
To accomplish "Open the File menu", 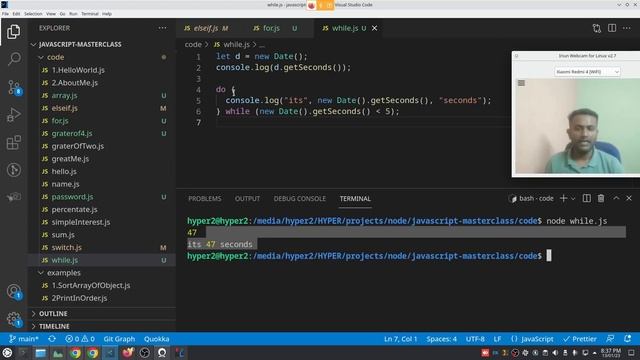I will point(5,13).
